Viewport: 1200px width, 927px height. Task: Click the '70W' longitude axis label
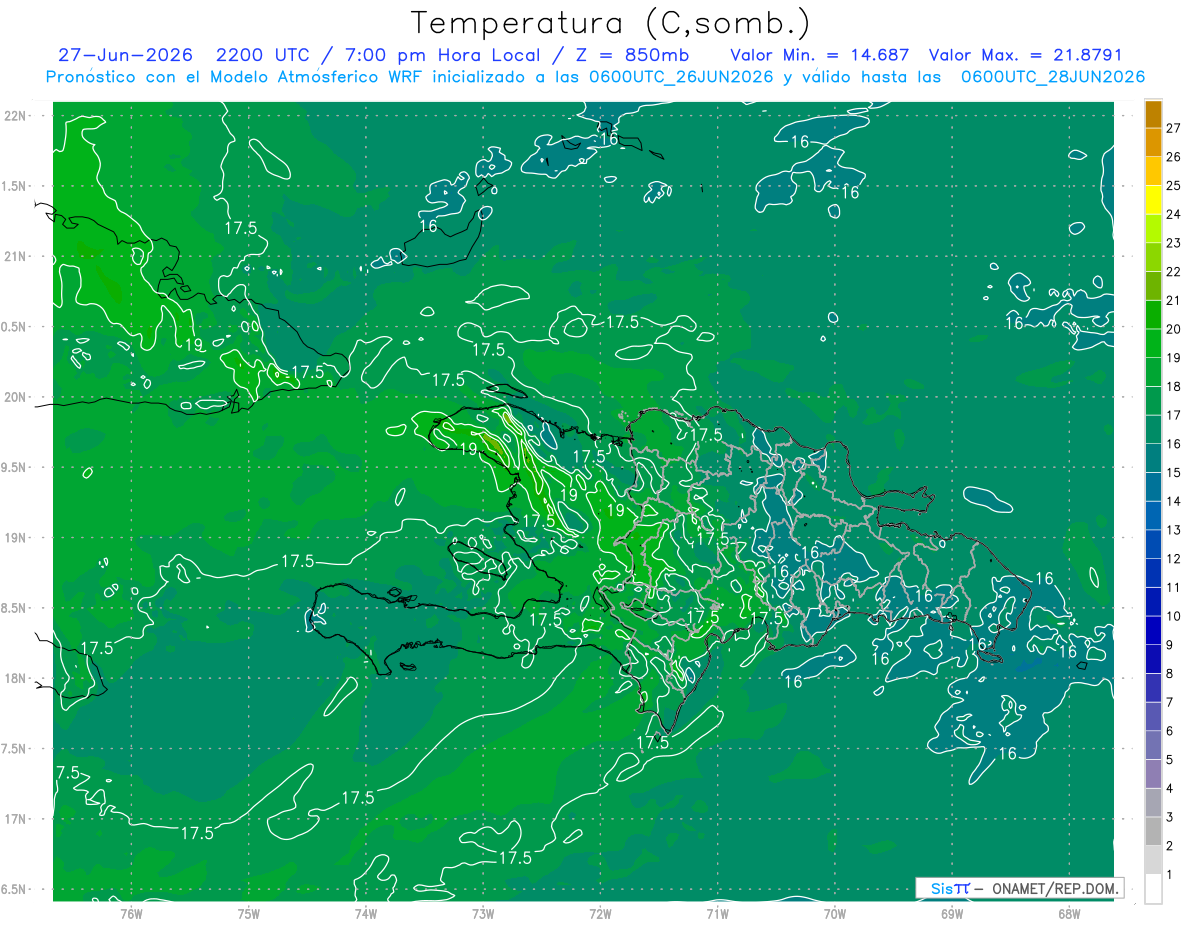point(834,913)
